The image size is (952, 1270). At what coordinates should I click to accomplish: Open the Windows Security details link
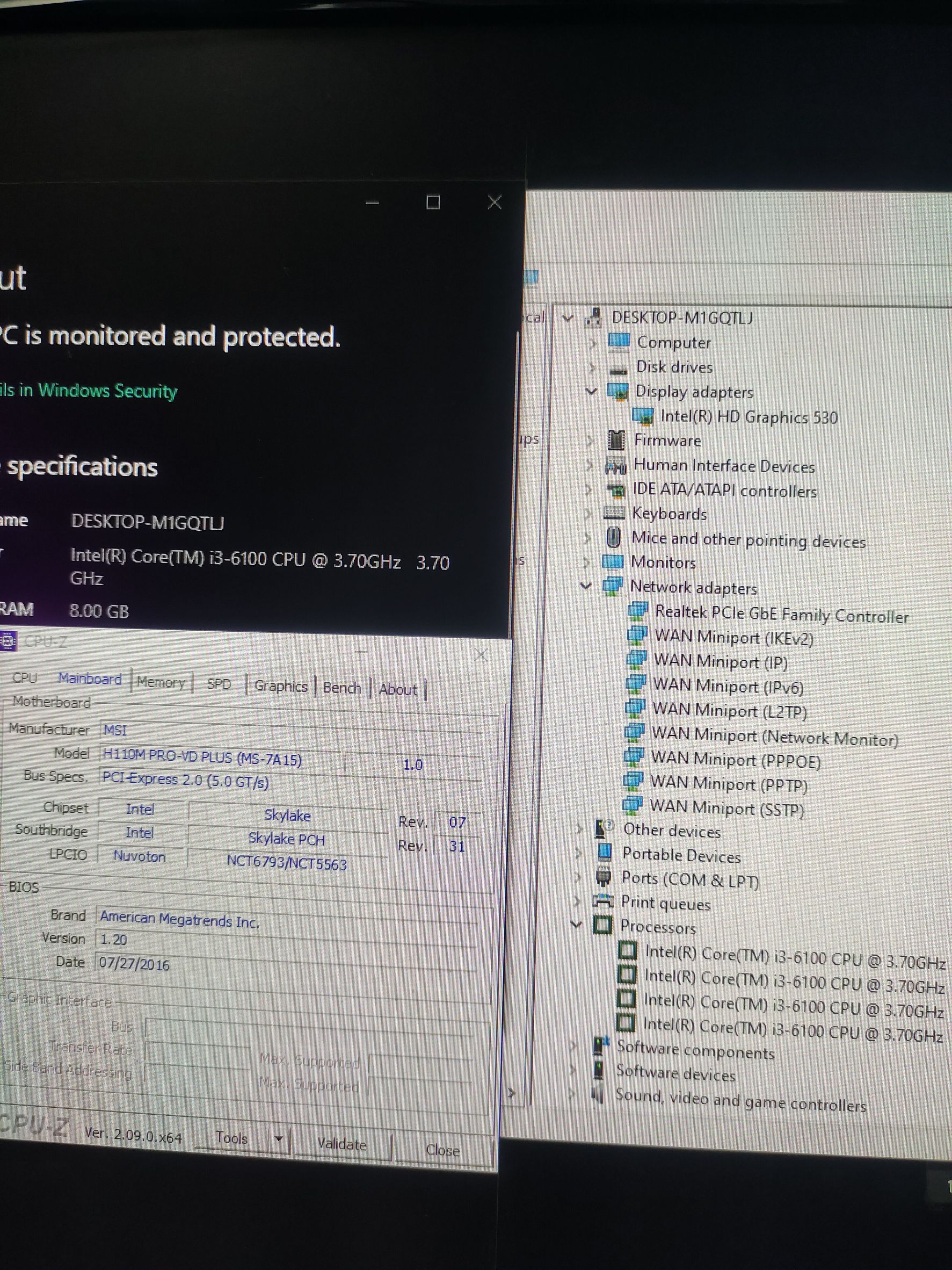click(89, 391)
